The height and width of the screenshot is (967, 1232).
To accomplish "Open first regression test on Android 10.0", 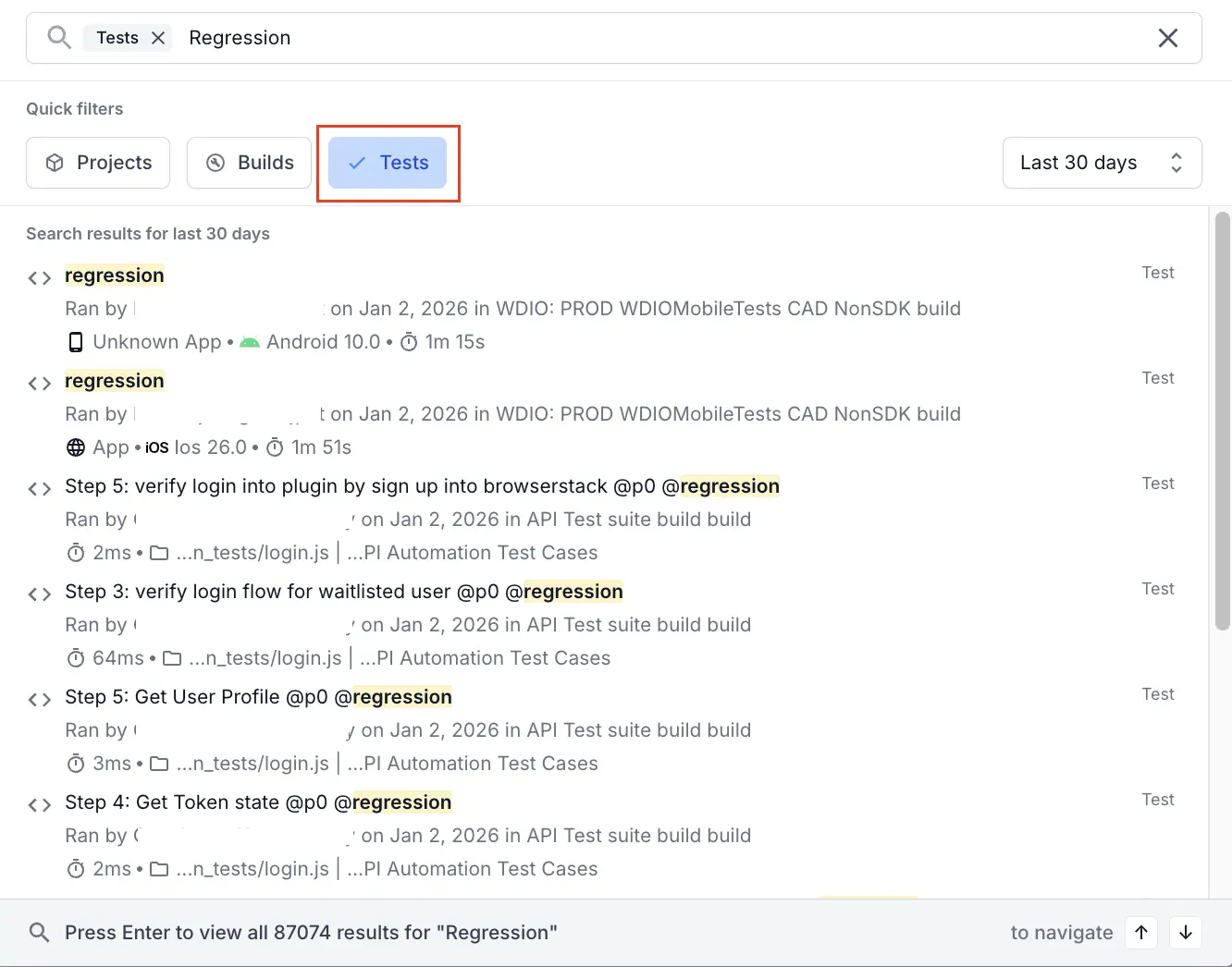I will click(x=115, y=275).
